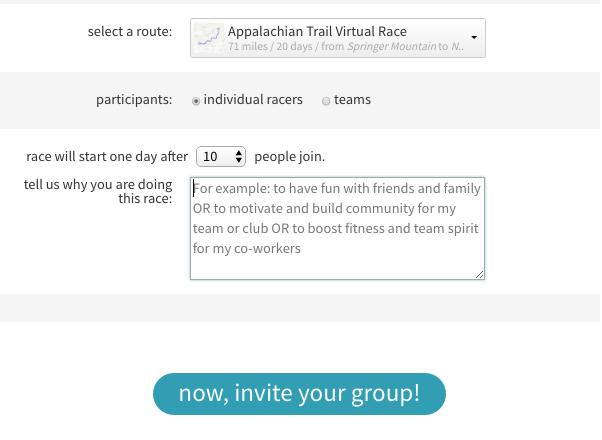
Task: Click the 'race will start one day after' text
Action: pyautogui.click(x=107, y=157)
